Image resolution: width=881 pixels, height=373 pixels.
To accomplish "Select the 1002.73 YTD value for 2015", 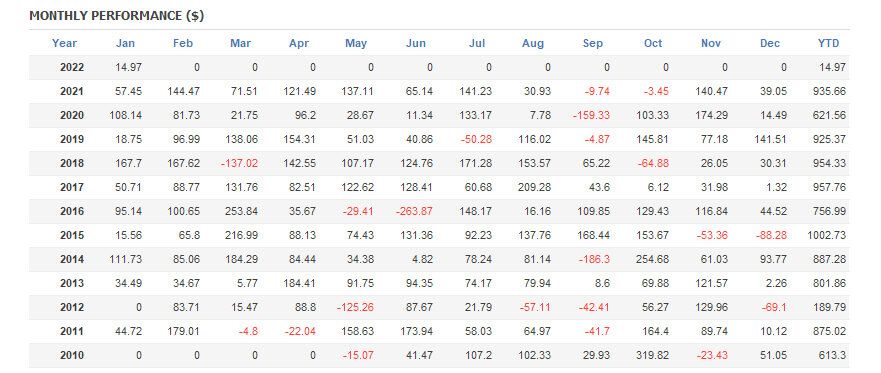I will pos(826,235).
